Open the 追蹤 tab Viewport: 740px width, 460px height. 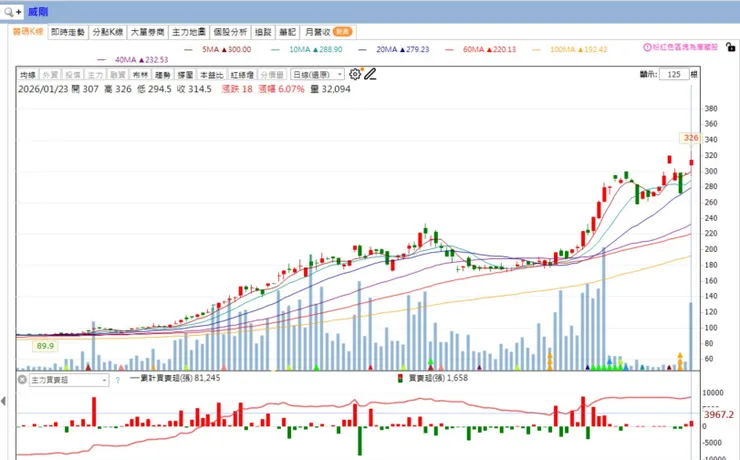[263, 32]
